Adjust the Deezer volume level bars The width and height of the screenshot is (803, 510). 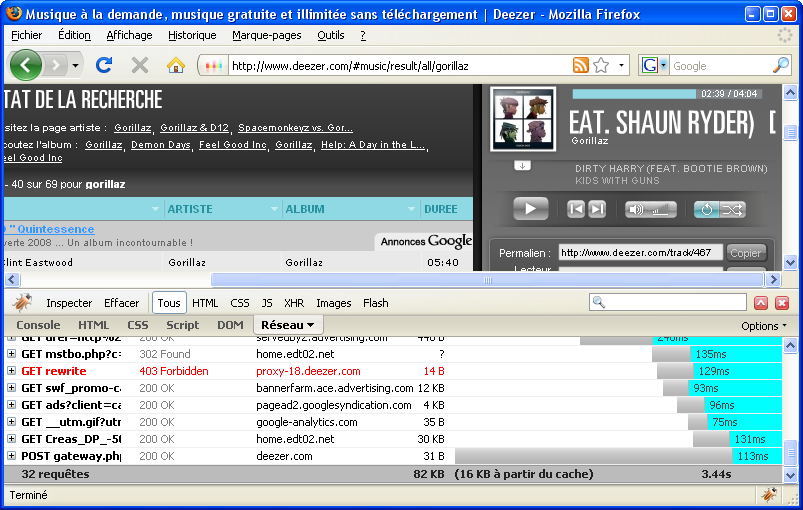[661, 209]
